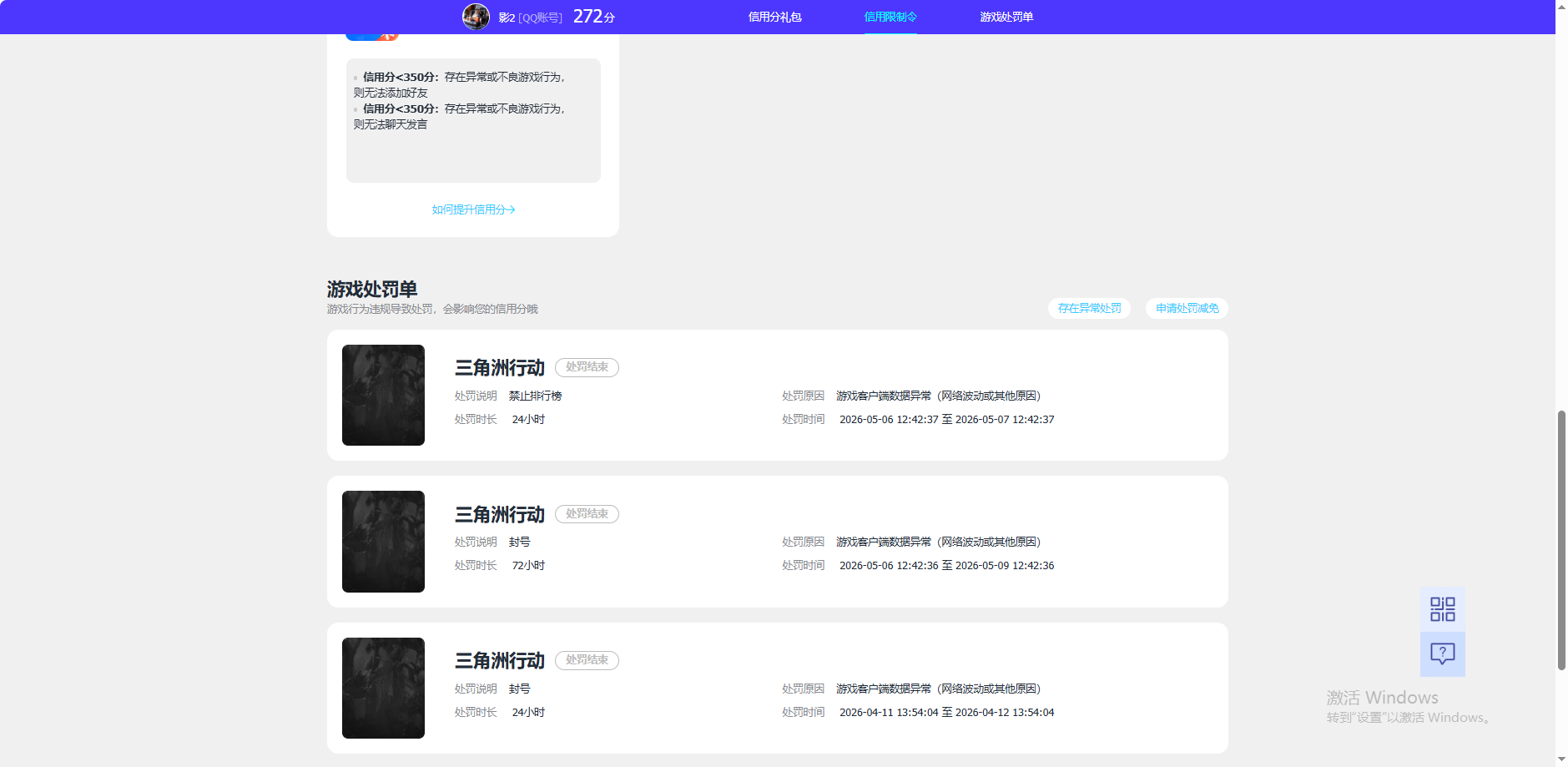Open thumbnail of 2026-04-11 penalty card
Image resolution: width=1568 pixels, height=767 pixels.
[x=383, y=688]
